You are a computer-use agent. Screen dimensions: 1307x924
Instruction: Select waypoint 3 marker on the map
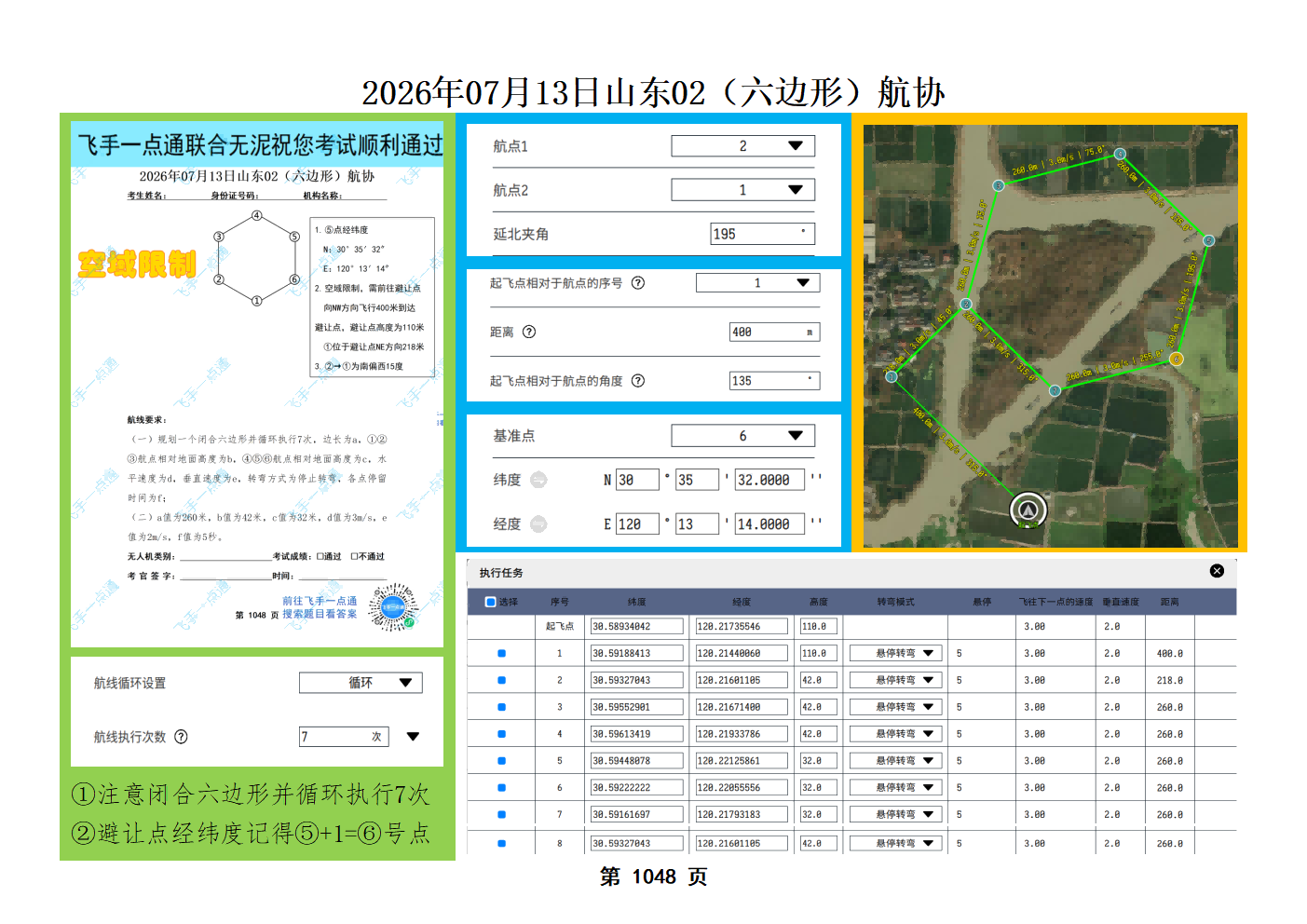coord(998,185)
